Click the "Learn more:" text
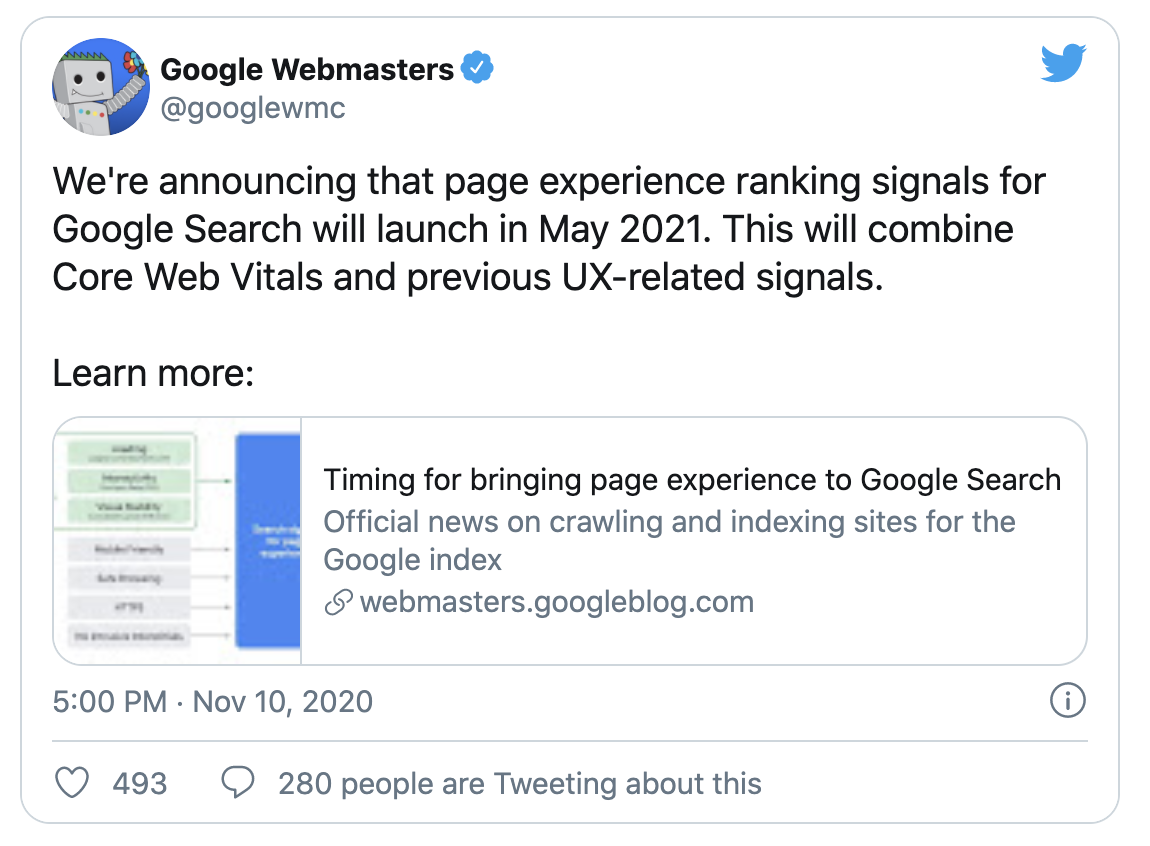The height and width of the screenshot is (846, 1150). (x=153, y=373)
